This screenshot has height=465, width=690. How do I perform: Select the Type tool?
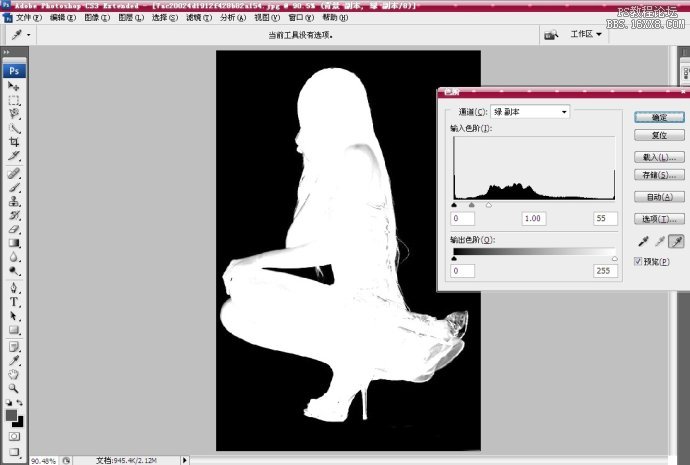(x=14, y=302)
